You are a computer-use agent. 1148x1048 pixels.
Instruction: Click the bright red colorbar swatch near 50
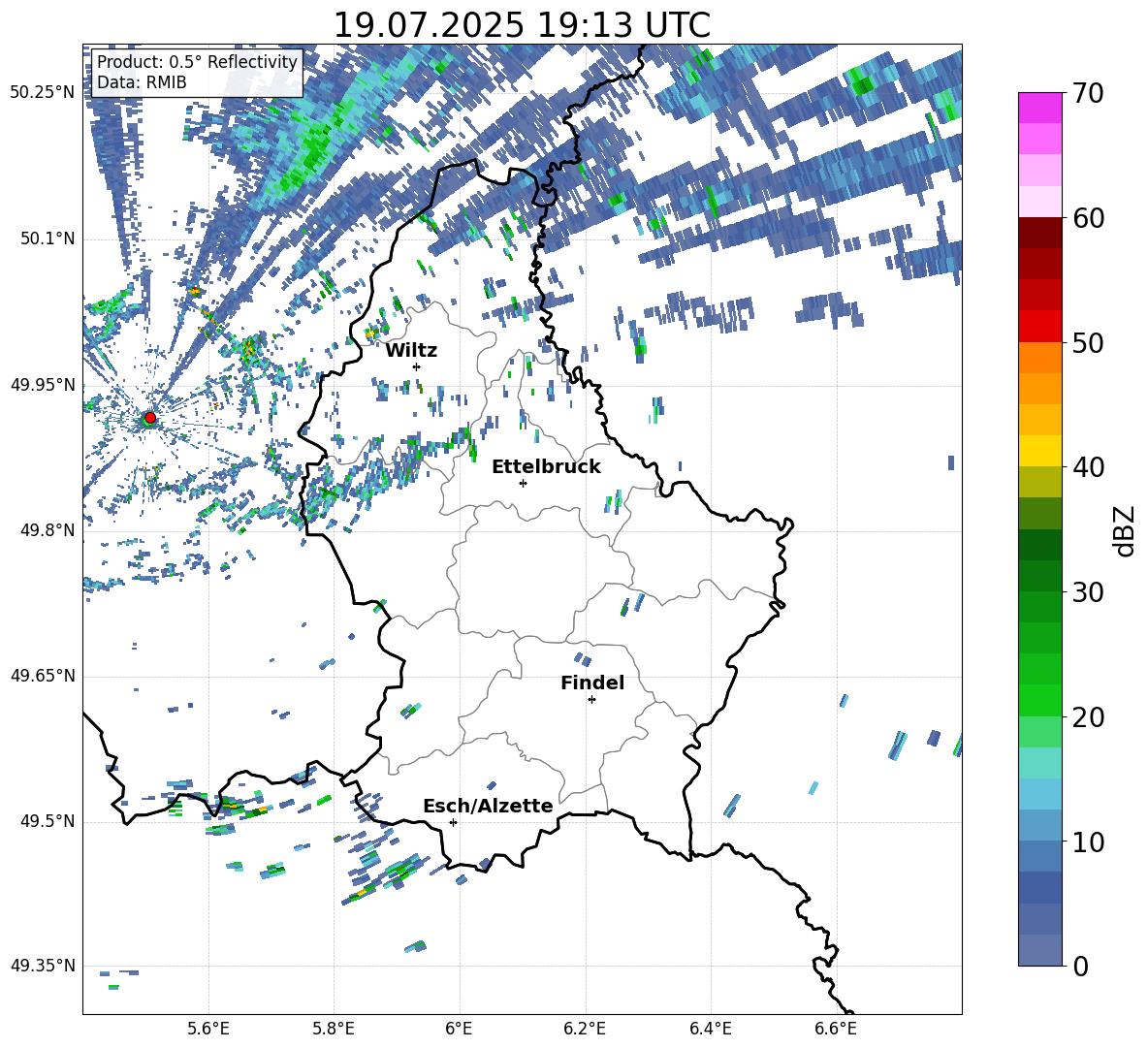1040,326
